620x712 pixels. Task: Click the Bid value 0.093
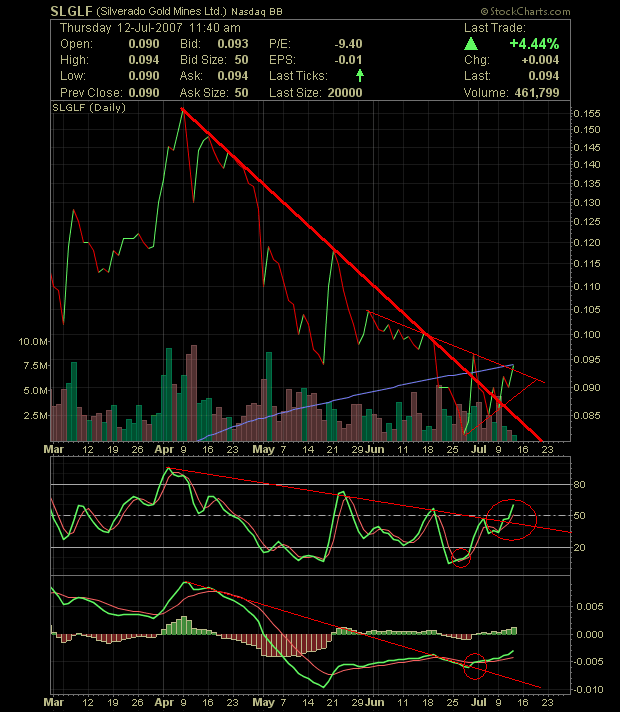[x=233, y=44]
